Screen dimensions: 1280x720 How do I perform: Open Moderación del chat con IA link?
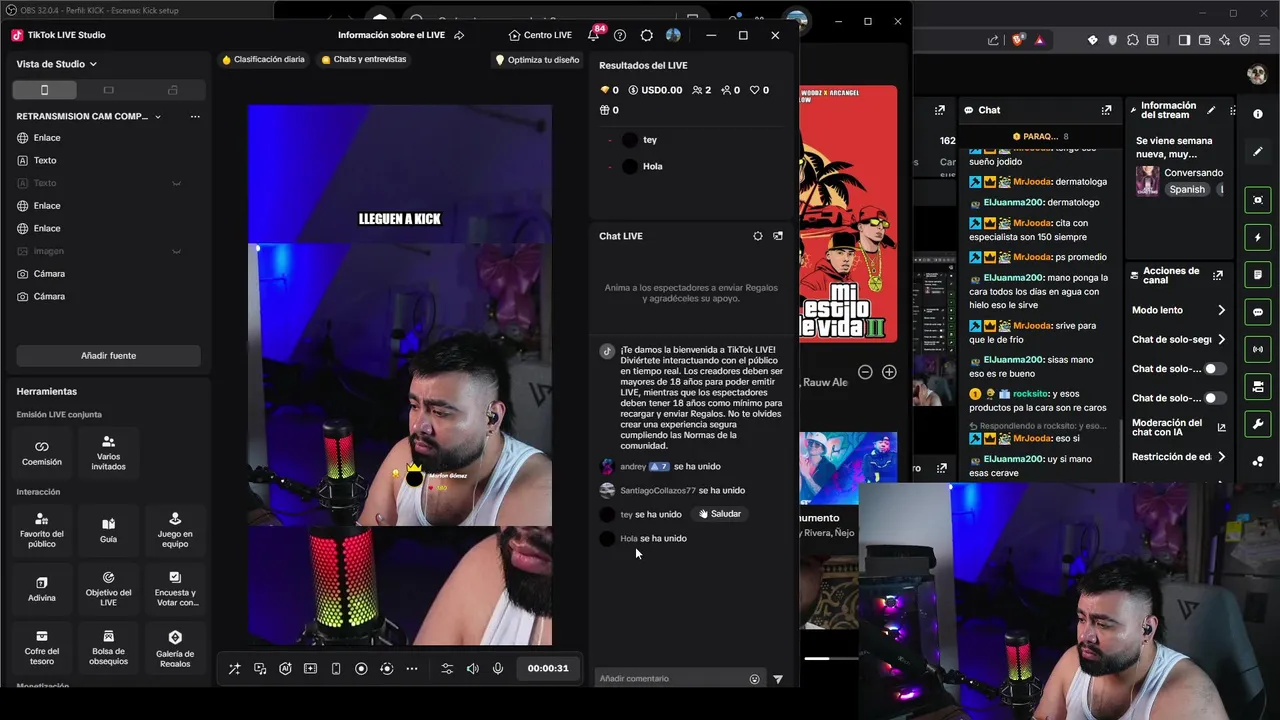tap(1221, 427)
